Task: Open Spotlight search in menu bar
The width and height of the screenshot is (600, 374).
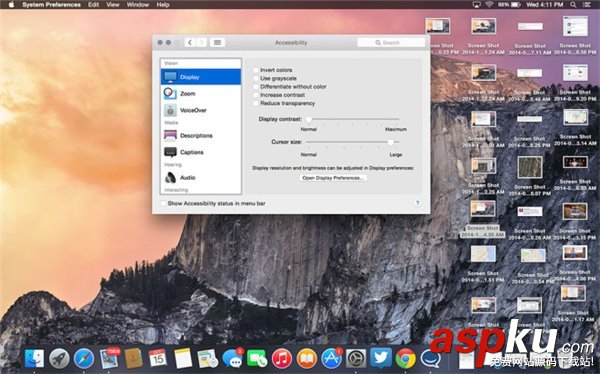Action: click(573, 5)
